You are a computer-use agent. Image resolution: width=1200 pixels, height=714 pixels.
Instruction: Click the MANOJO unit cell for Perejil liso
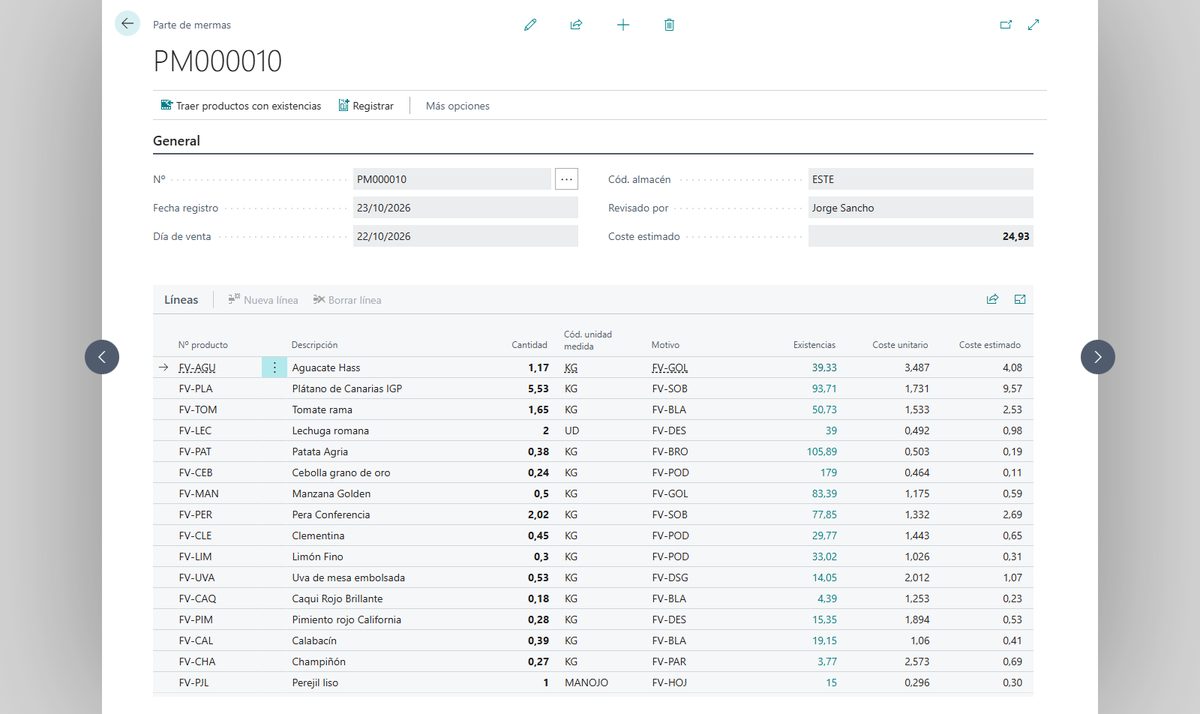[x=586, y=683]
